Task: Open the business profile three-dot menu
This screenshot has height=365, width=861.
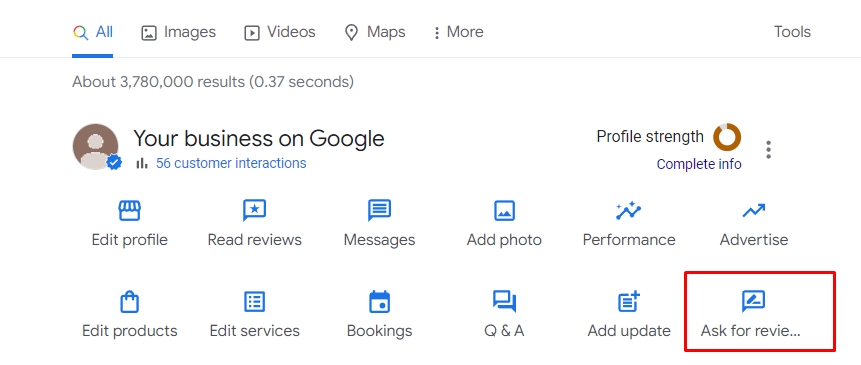Action: 769,149
